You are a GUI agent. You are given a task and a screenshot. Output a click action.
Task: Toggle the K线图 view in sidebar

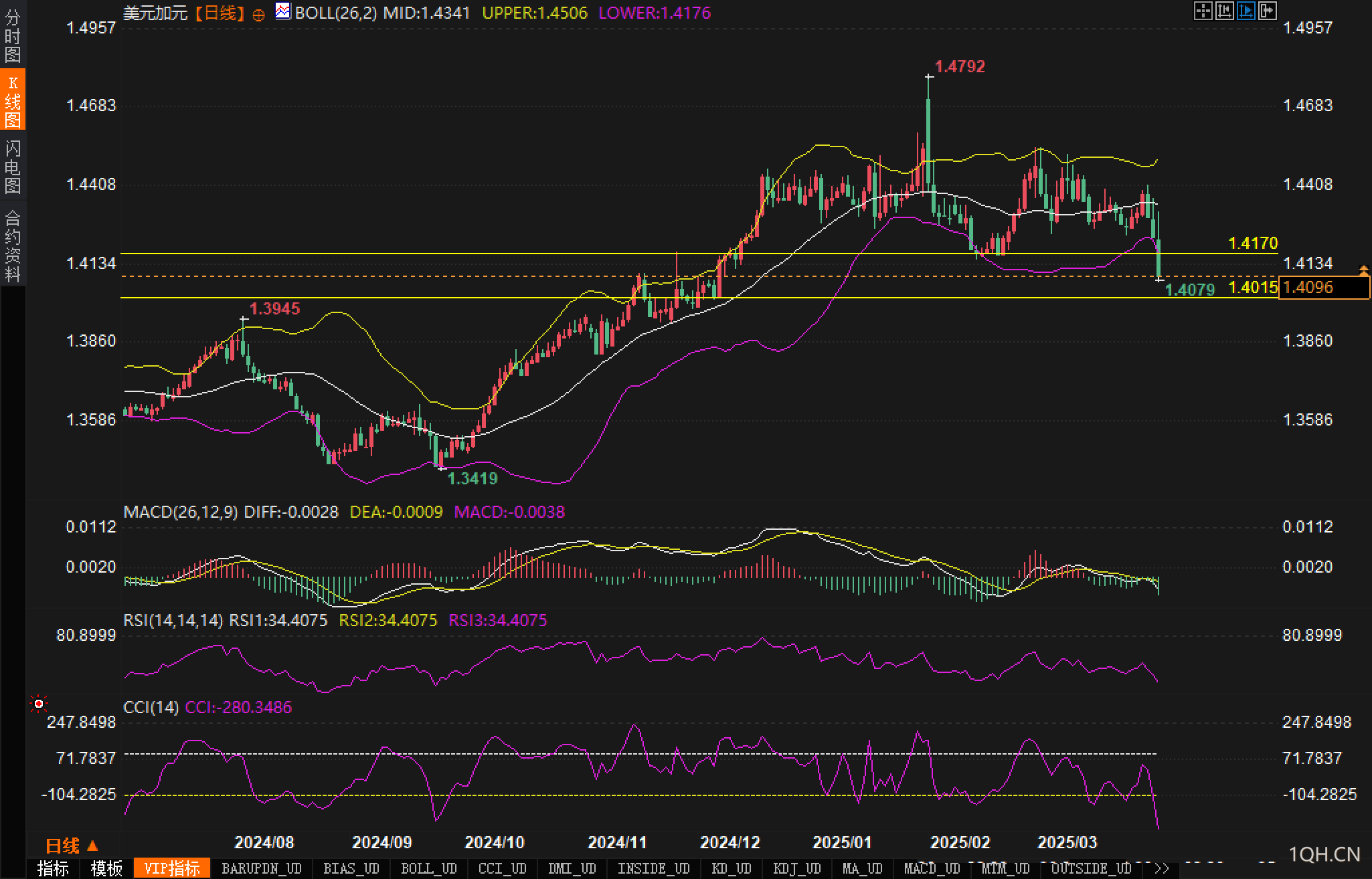(12, 101)
